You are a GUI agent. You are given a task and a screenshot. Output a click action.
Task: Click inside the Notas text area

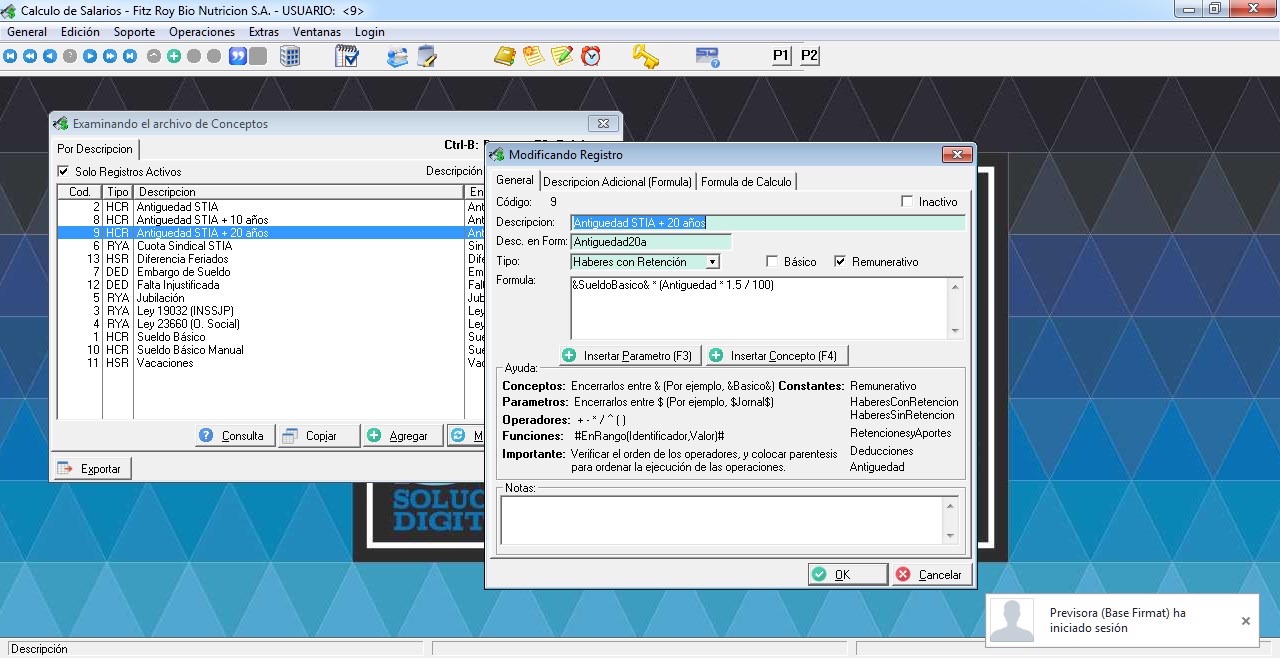click(x=722, y=520)
